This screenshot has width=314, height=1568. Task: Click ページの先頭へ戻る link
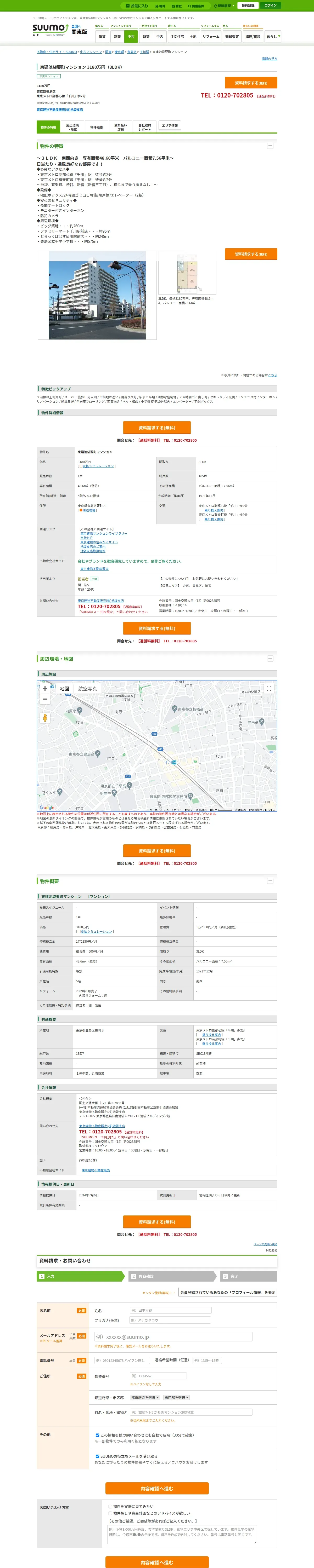pos(265,1244)
